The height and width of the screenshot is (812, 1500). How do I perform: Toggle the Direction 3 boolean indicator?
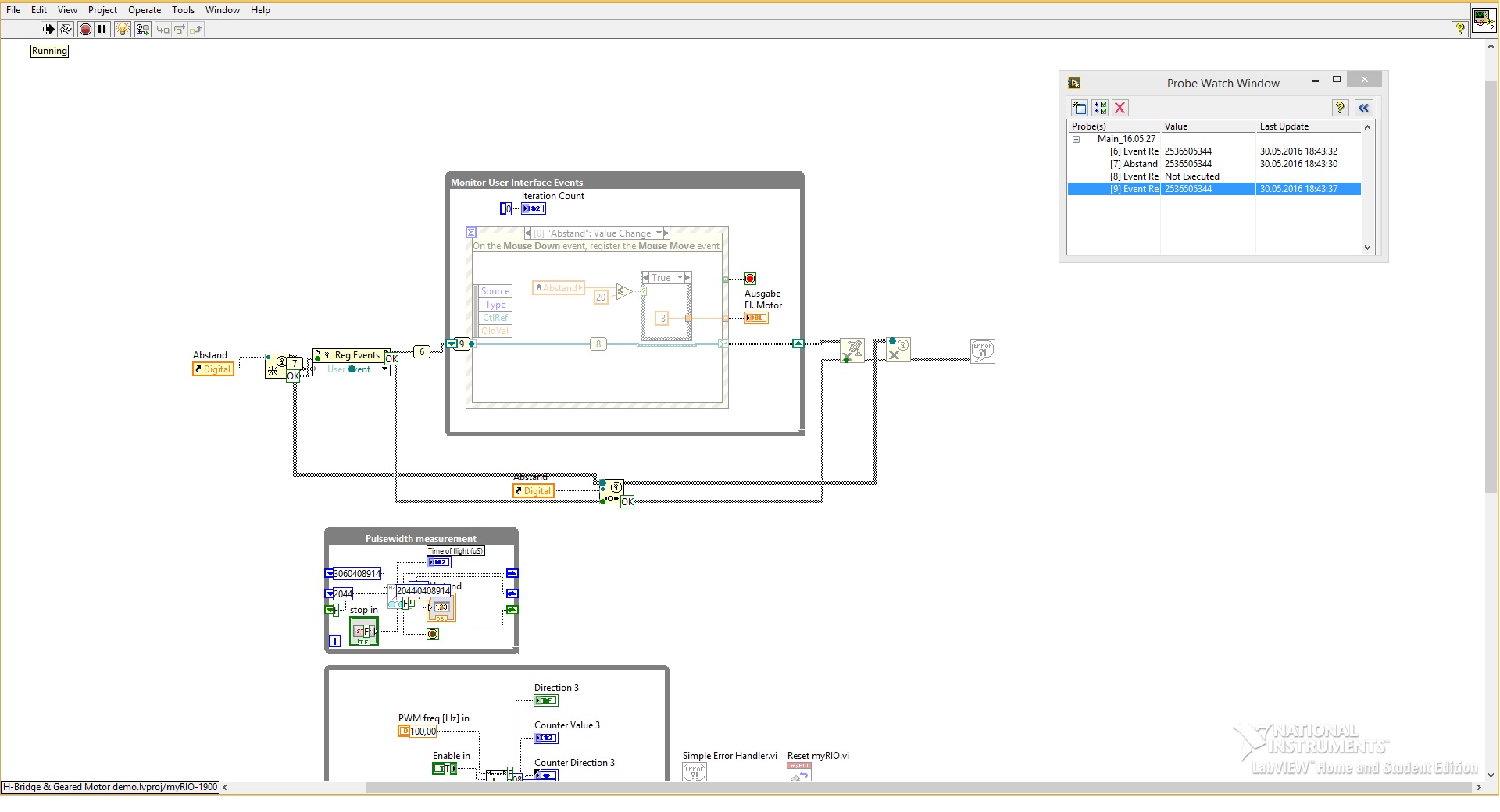pyautogui.click(x=545, y=700)
